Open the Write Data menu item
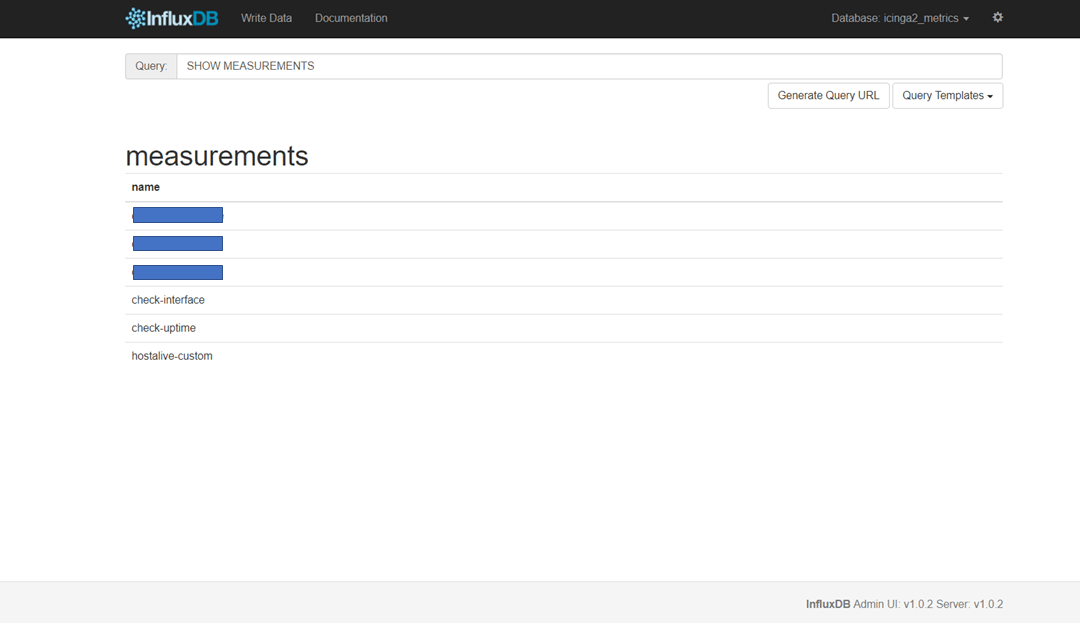 click(x=267, y=19)
